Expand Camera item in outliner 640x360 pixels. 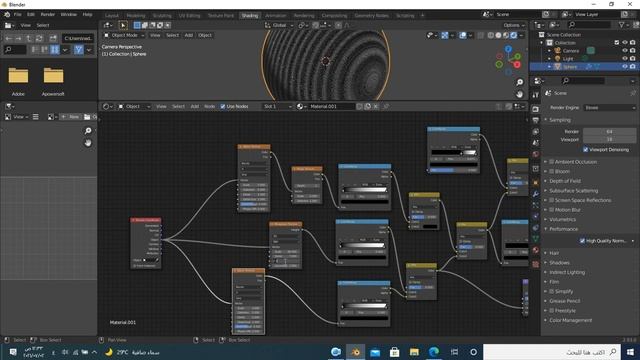point(550,51)
